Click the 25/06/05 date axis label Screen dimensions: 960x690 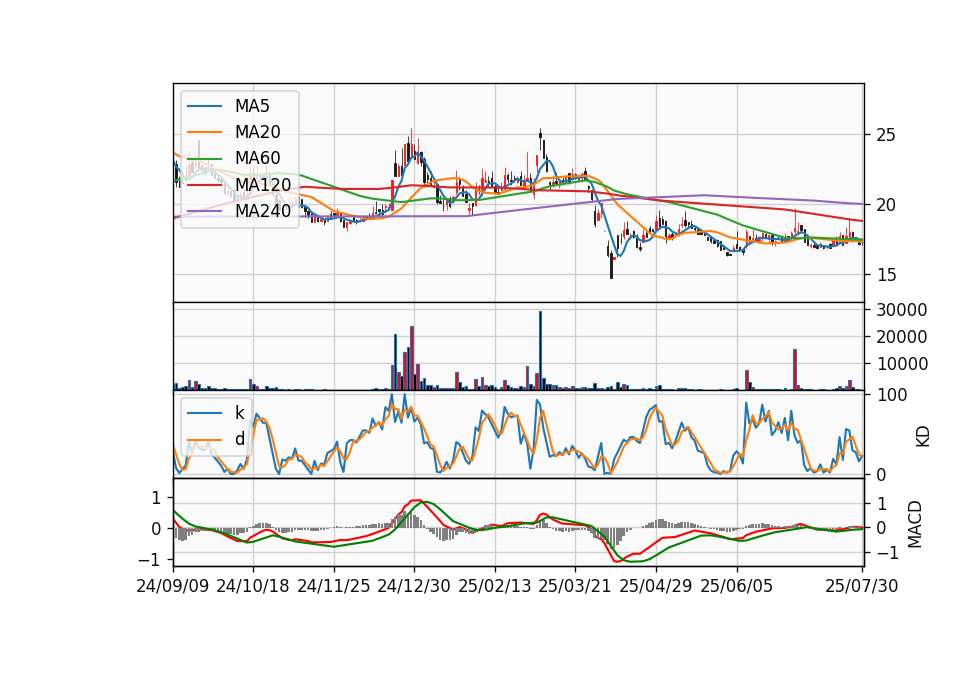click(x=737, y=586)
